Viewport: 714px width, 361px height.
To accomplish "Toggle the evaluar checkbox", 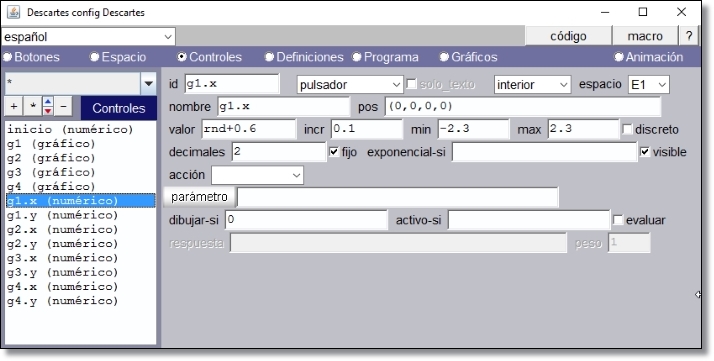I will tap(618, 220).
